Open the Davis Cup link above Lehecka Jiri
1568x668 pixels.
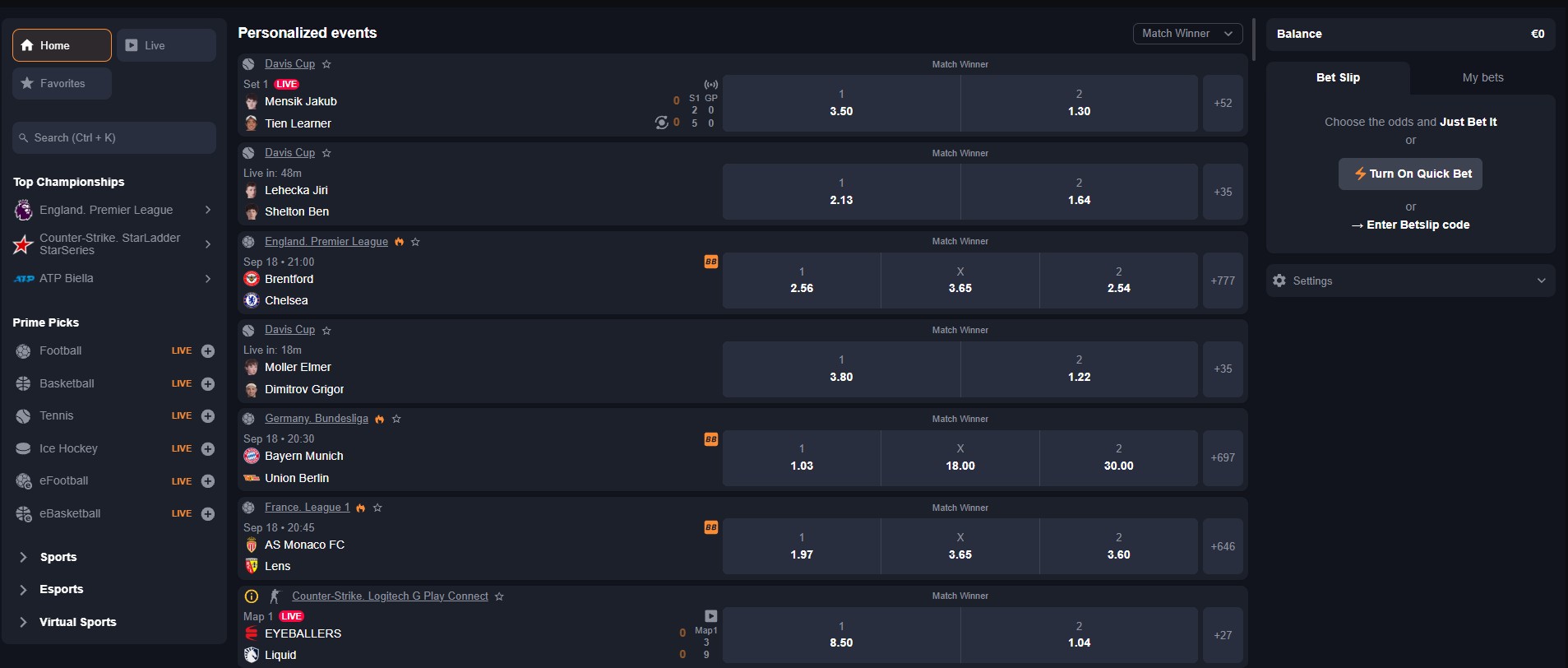click(289, 152)
